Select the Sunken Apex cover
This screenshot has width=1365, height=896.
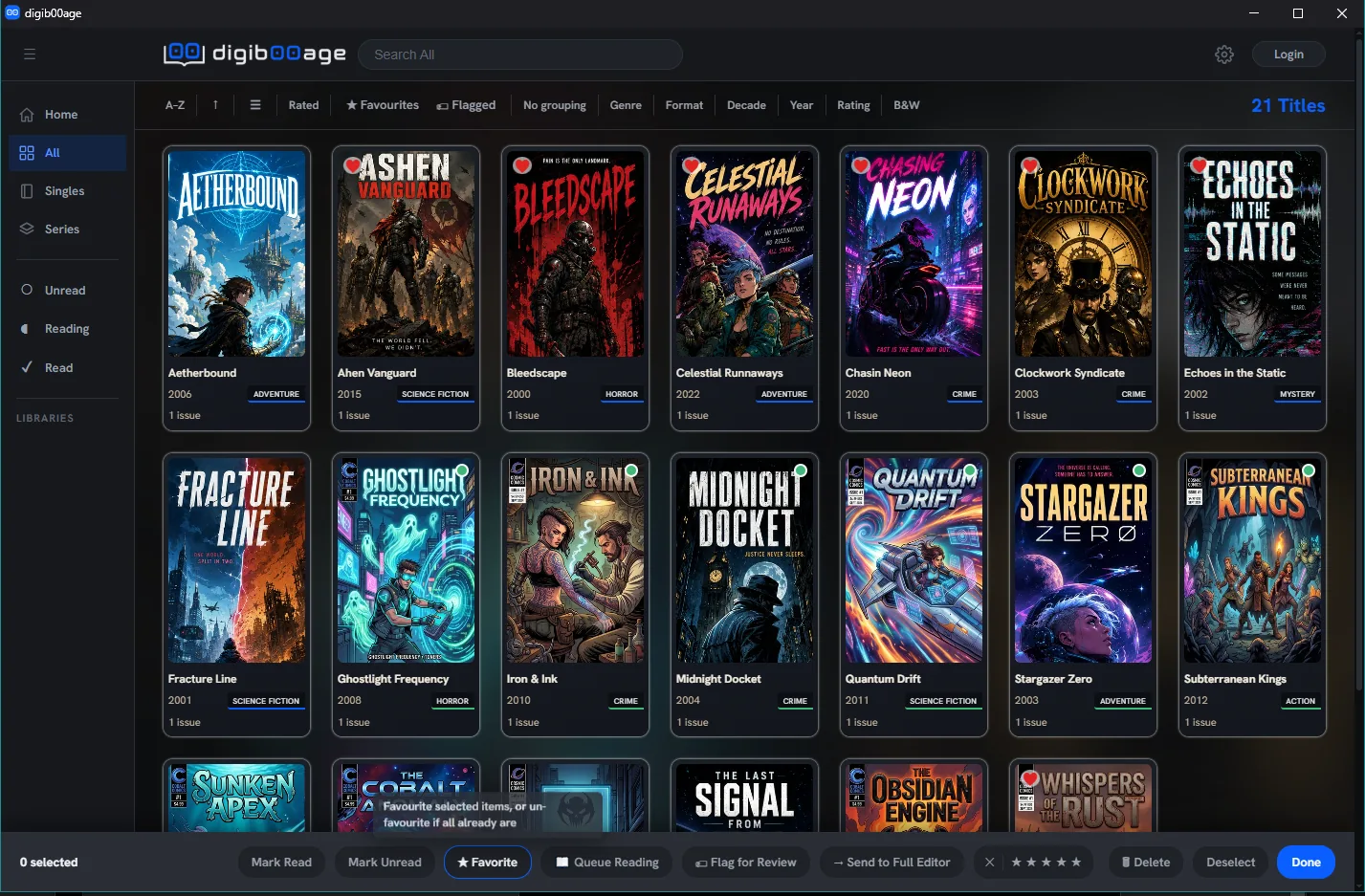[x=236, y=798]
